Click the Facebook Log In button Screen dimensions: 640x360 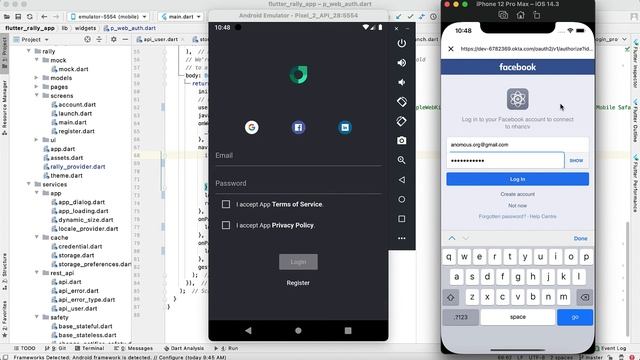coord(518,179)
